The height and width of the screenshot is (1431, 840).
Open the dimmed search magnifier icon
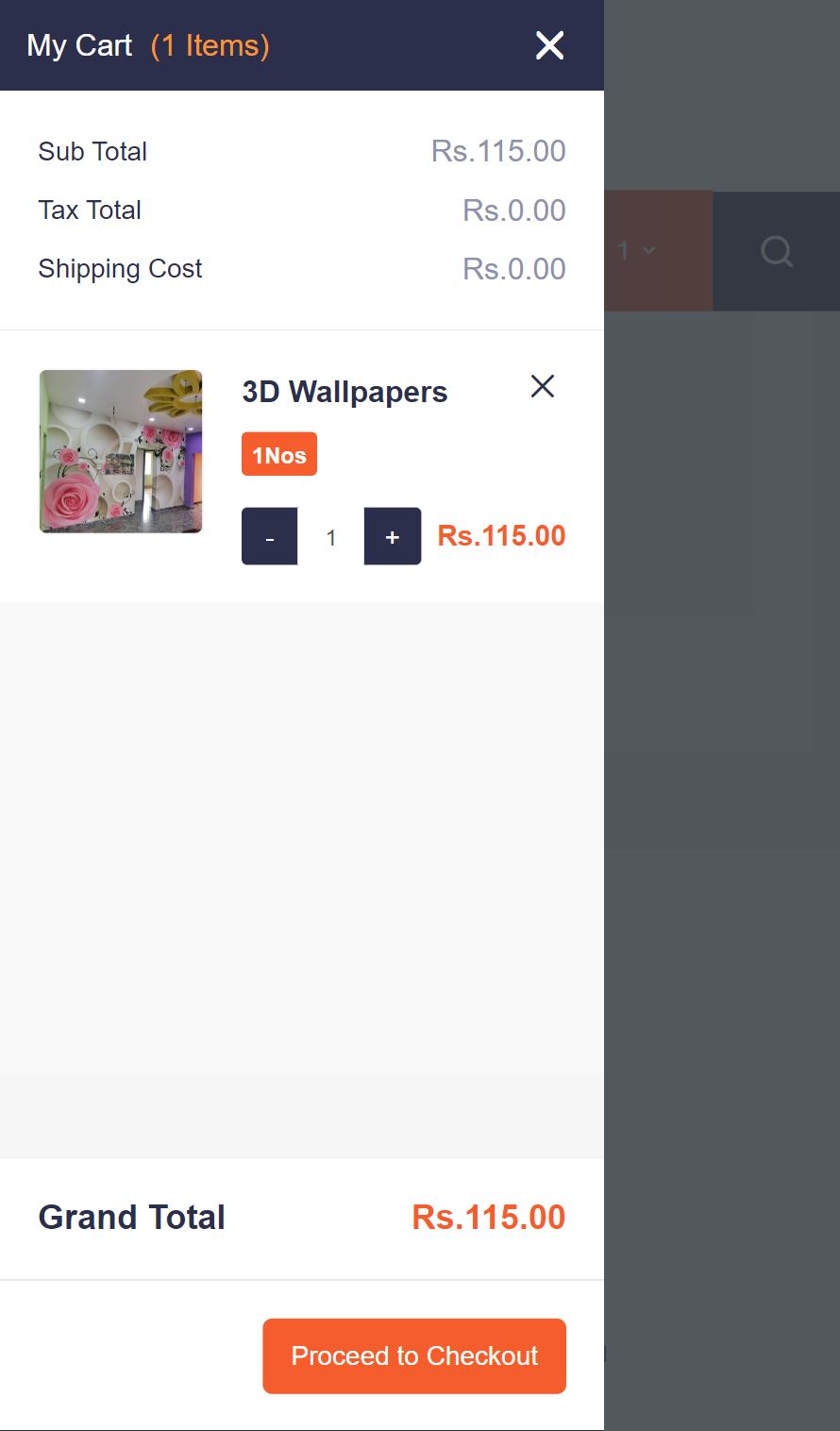[x=777, y=251]
